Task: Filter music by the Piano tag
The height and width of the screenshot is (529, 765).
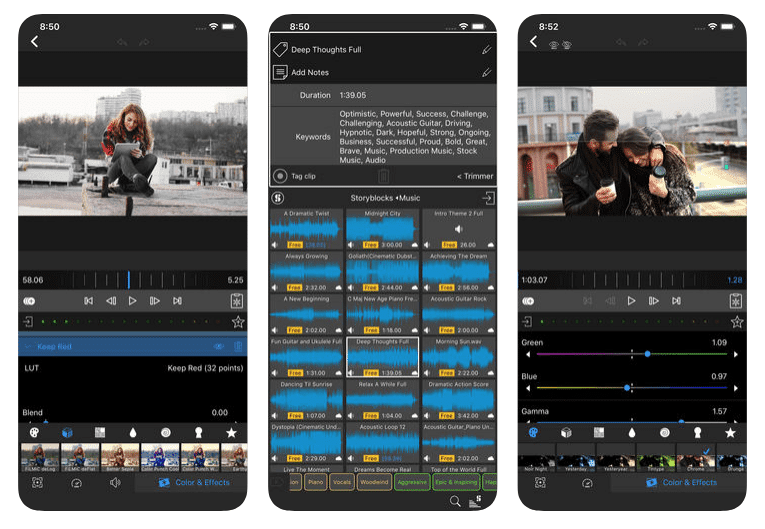Action: tap(315, 482)
